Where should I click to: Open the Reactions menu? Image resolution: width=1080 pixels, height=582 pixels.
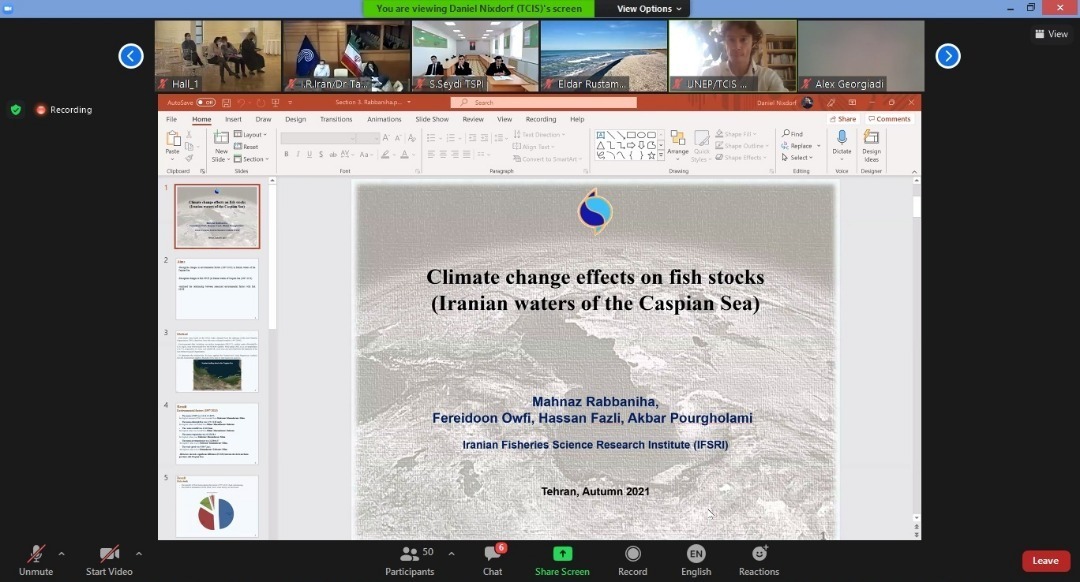pyautogui.click(x=759, y=554)
